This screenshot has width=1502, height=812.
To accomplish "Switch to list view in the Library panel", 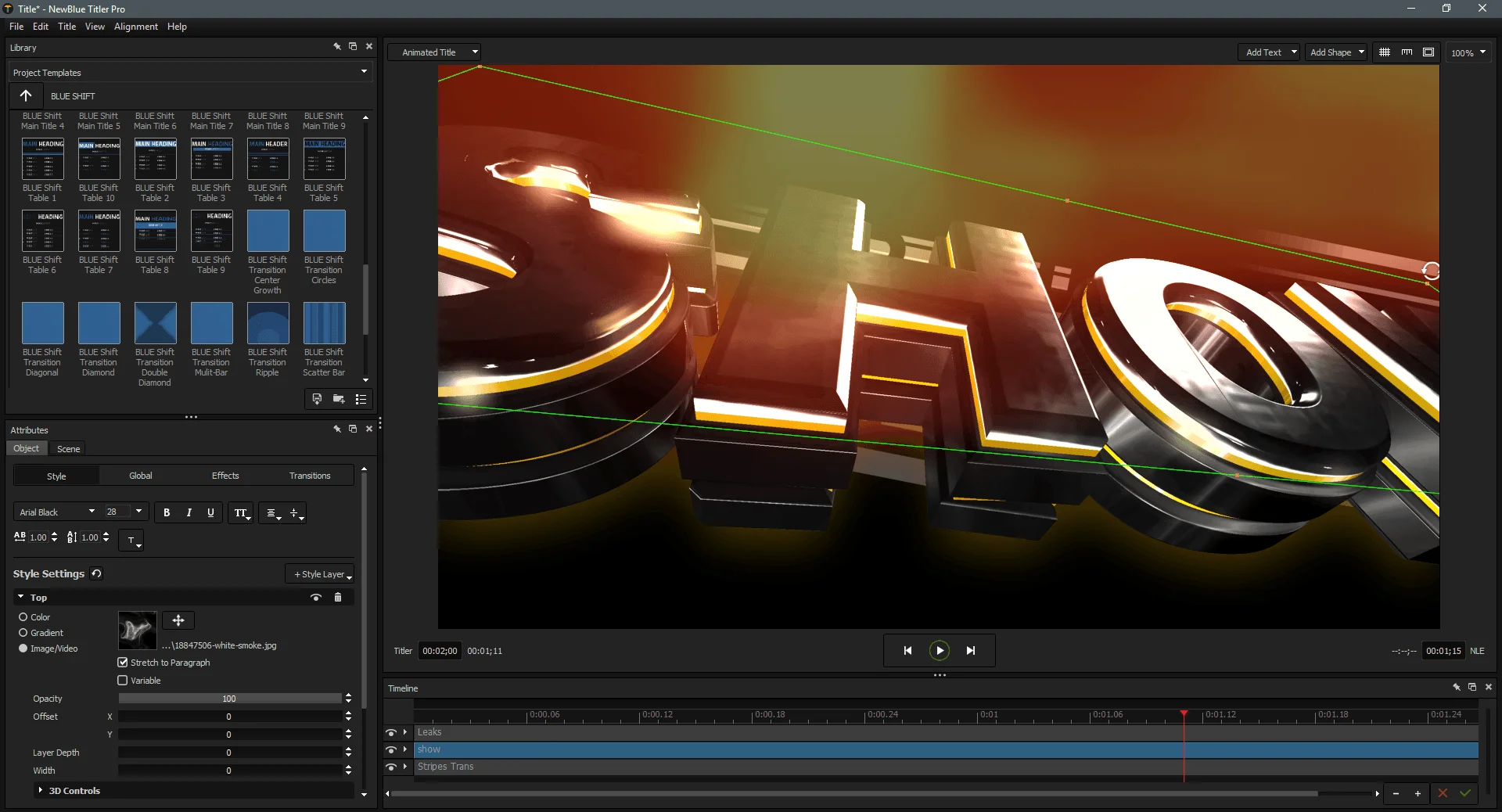I will coord(361,400).
